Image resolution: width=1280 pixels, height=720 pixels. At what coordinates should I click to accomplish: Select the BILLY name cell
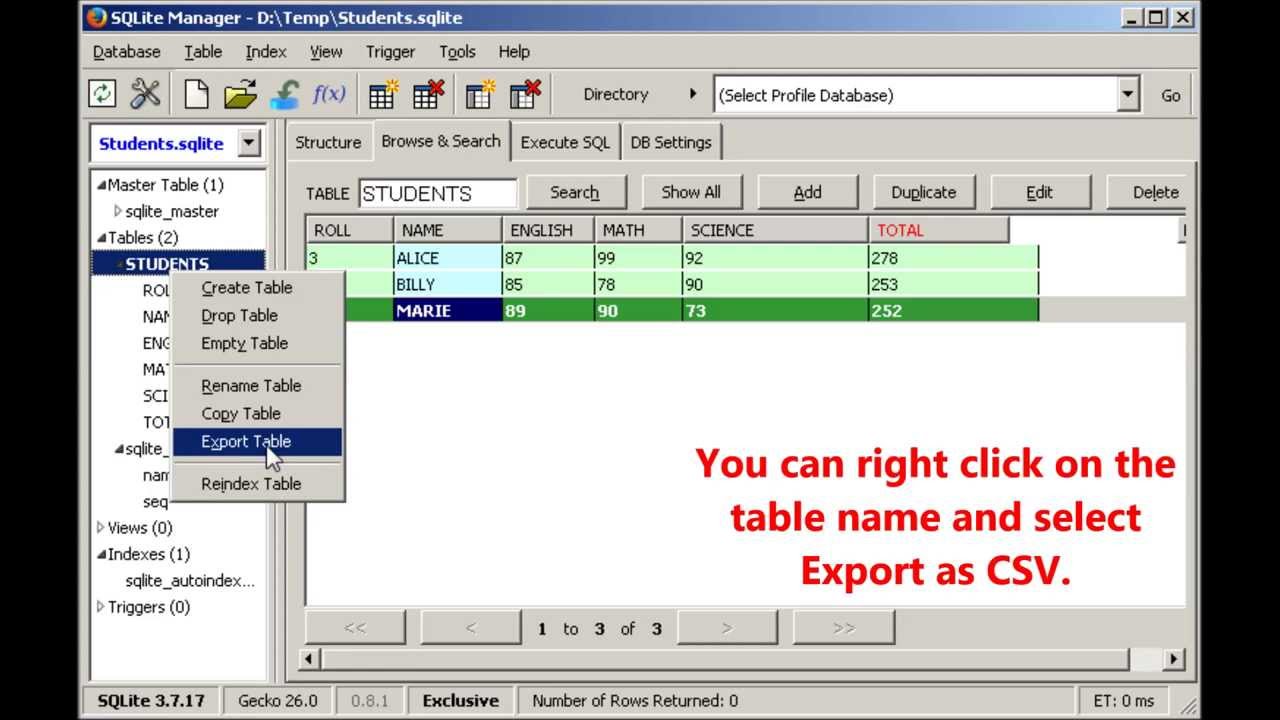click(x=448, y=285)
